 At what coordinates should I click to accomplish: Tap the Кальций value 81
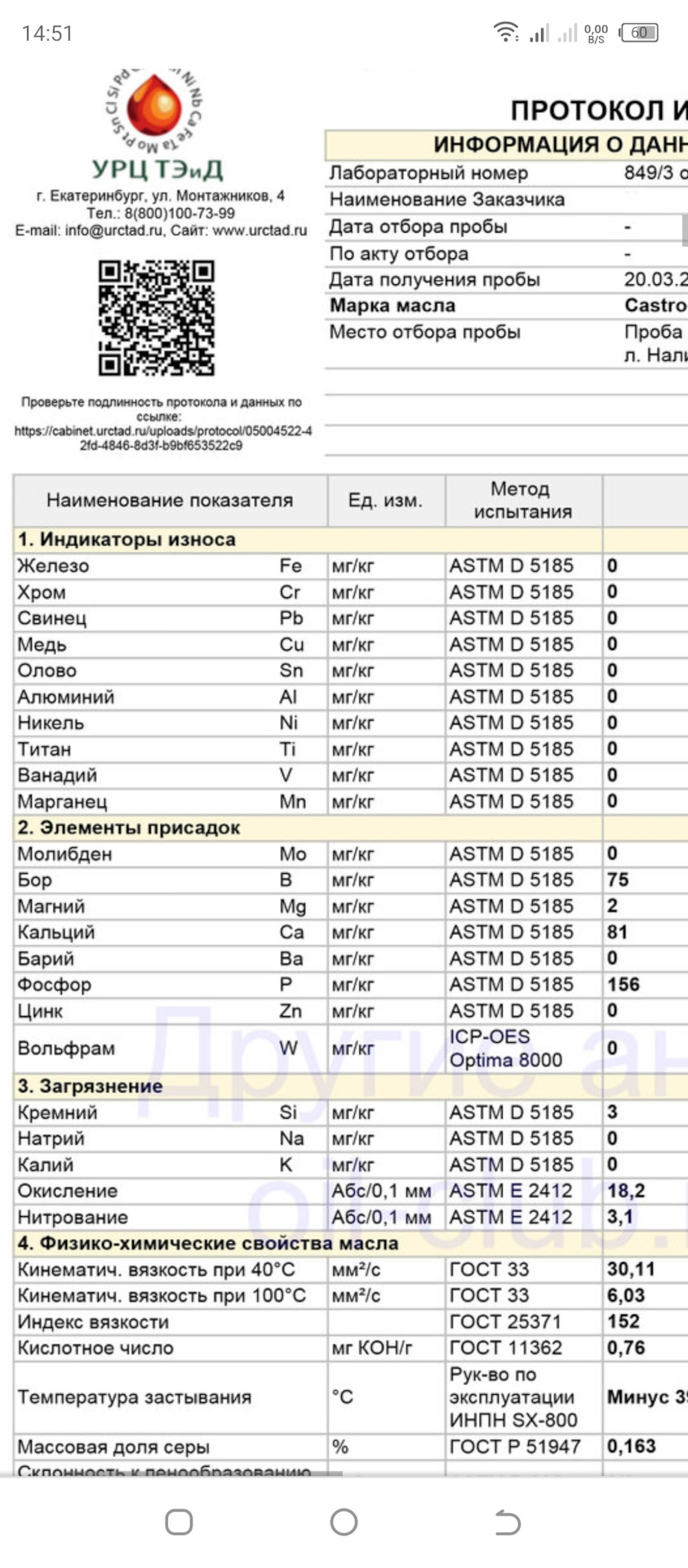[x=617, y=933]
